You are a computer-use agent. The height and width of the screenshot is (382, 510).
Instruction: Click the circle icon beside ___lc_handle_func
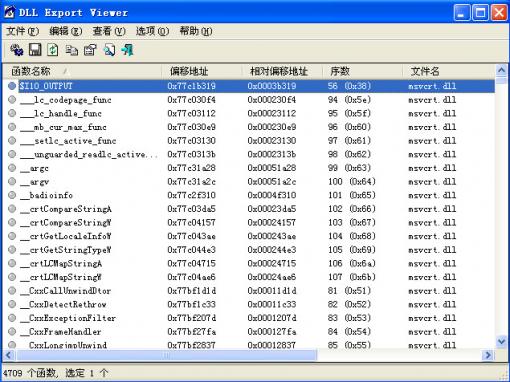click(12, 113)
